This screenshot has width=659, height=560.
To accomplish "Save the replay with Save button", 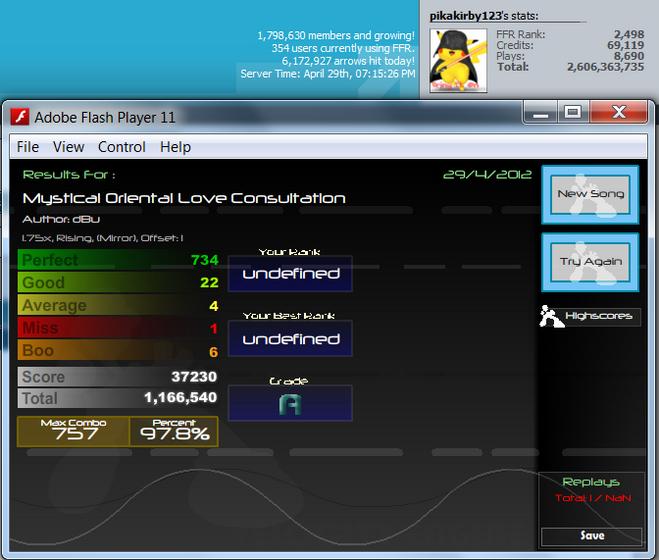I will click(x=592, y=536).
